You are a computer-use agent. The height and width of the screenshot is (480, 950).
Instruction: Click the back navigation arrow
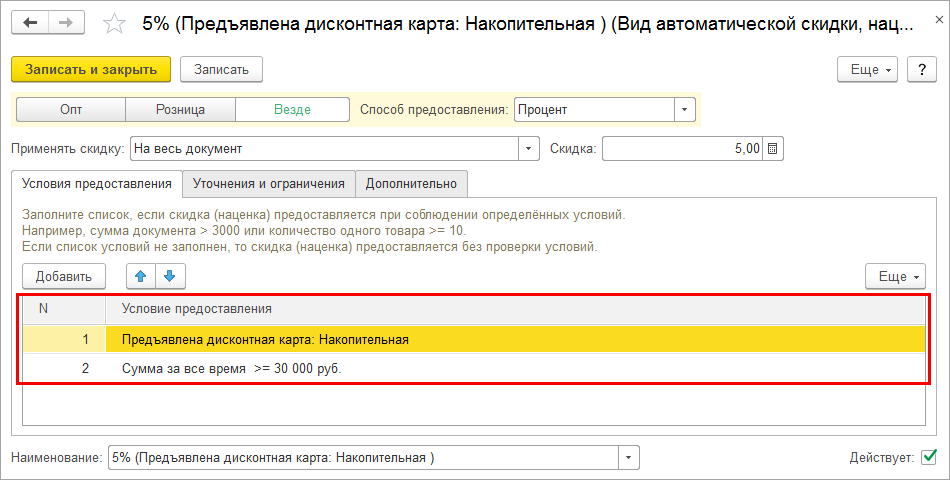29,21
